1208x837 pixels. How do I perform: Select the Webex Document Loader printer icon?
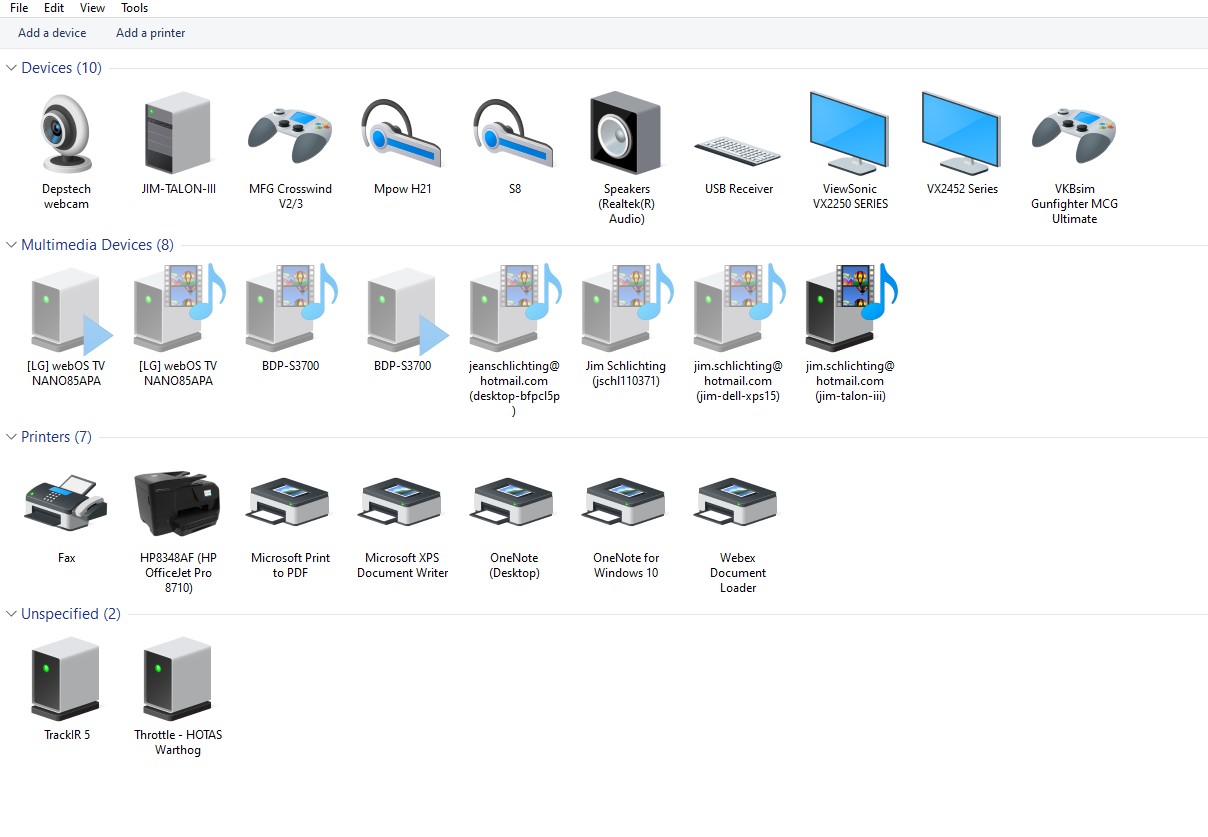[x=738, y=503]
